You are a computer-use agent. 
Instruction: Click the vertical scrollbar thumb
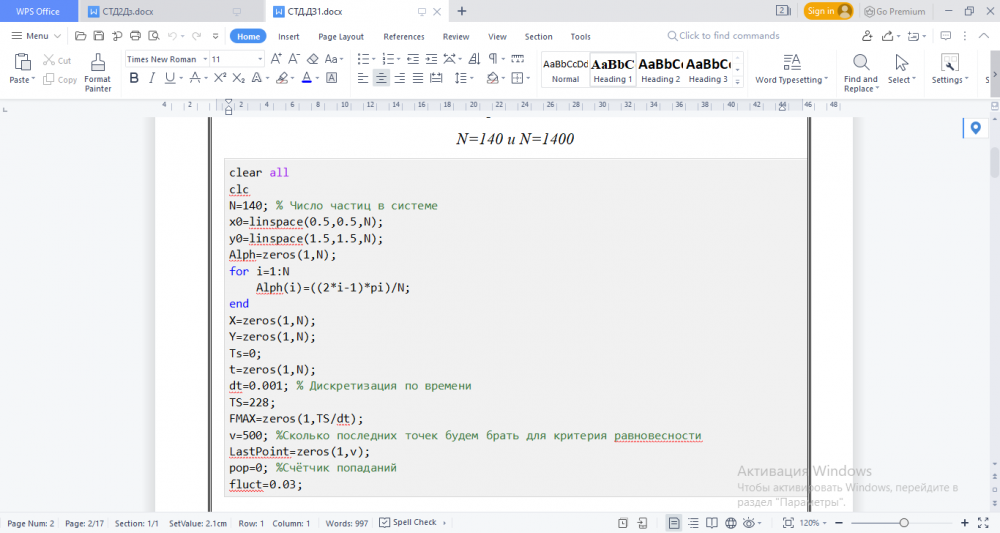[994, 163]
